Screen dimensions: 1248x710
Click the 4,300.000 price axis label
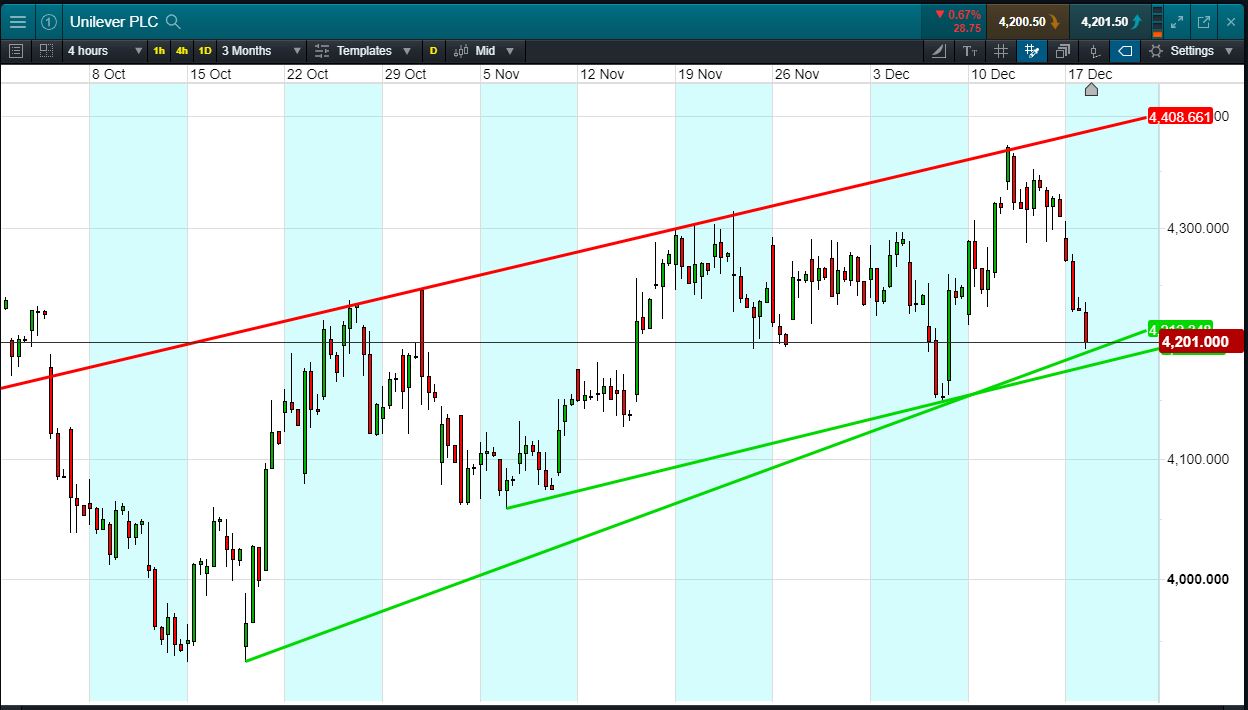[x=1198, y=229]
